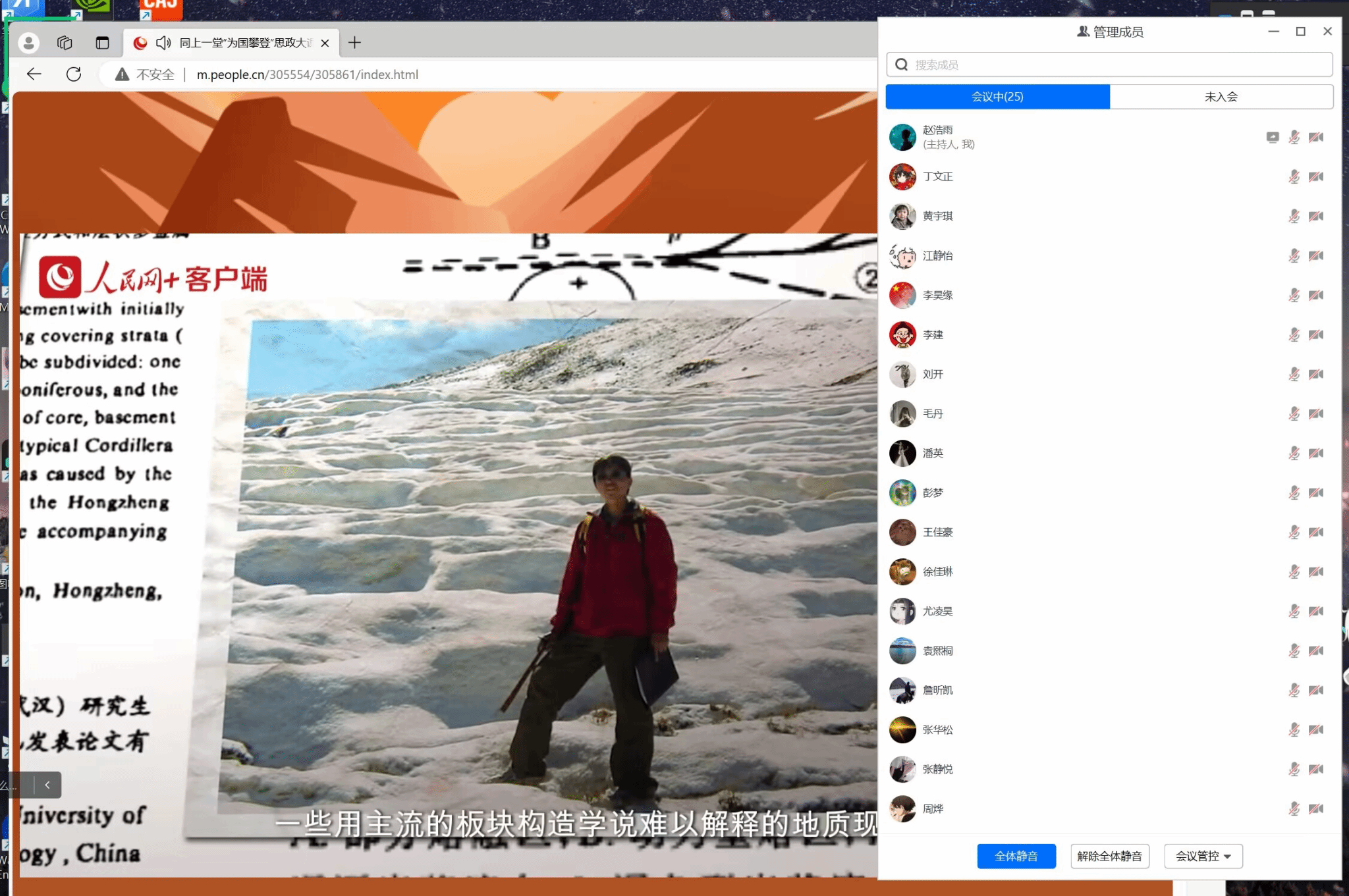Toggle microphone icon for 李建
The width and height of the screenshot is (1349, 896).
pos(1294,334)
